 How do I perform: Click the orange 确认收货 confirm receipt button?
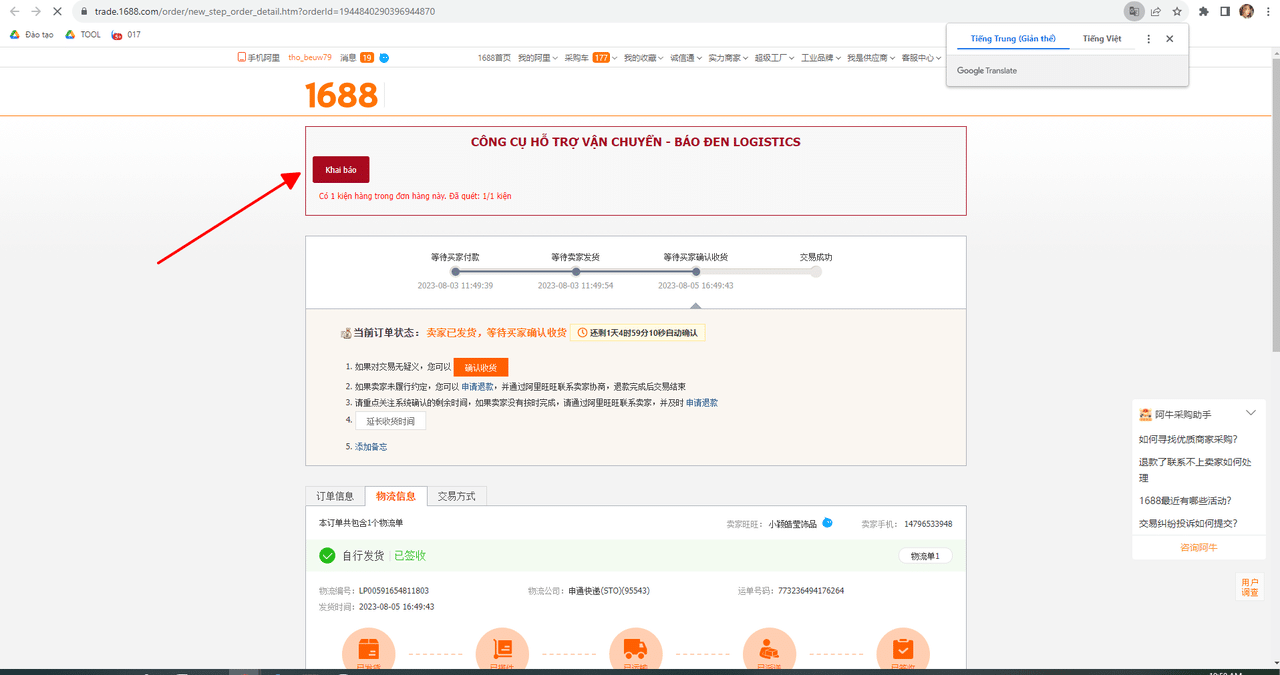481,368
